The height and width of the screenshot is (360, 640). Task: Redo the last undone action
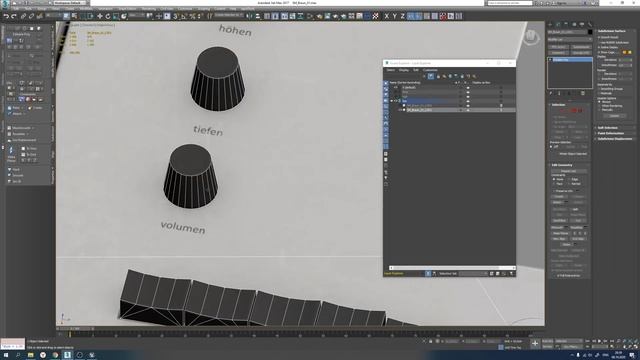(x=13, y=16)
